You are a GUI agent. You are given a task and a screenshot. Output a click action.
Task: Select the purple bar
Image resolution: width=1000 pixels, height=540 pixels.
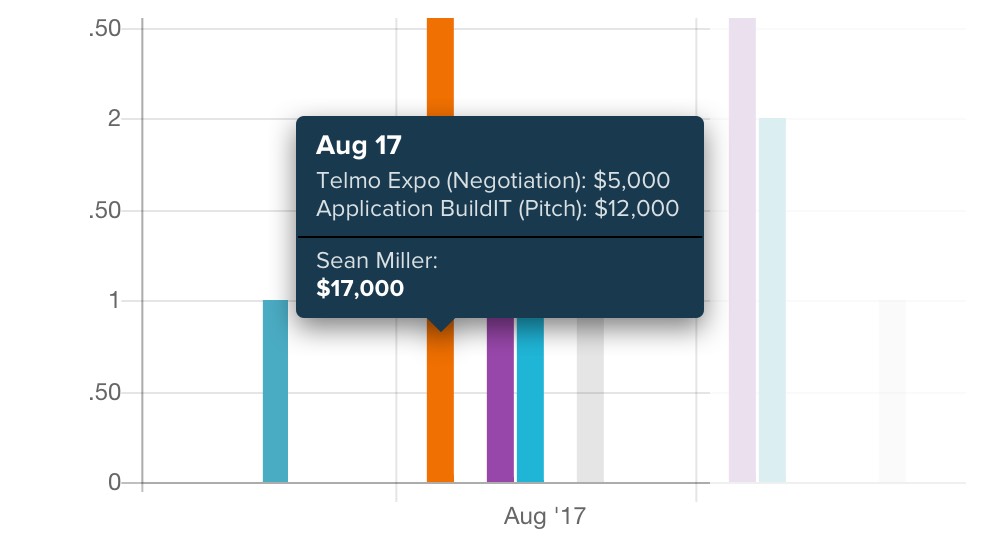tap(500, 400)
